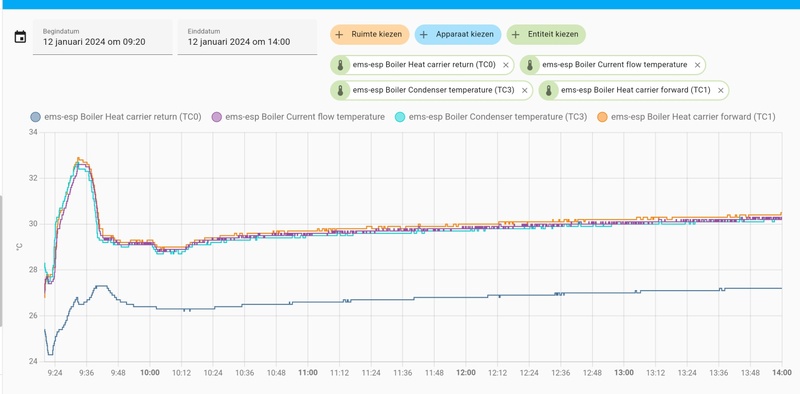
Task: Click the Ruimte kiezen button
Action: click(370, 35)
